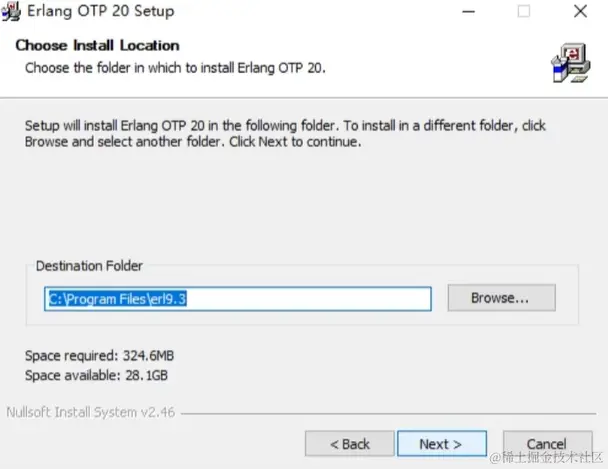Click the Choose Install Location heading
Viewport: 608px width, 469px height.
click(x=97, y=45)
